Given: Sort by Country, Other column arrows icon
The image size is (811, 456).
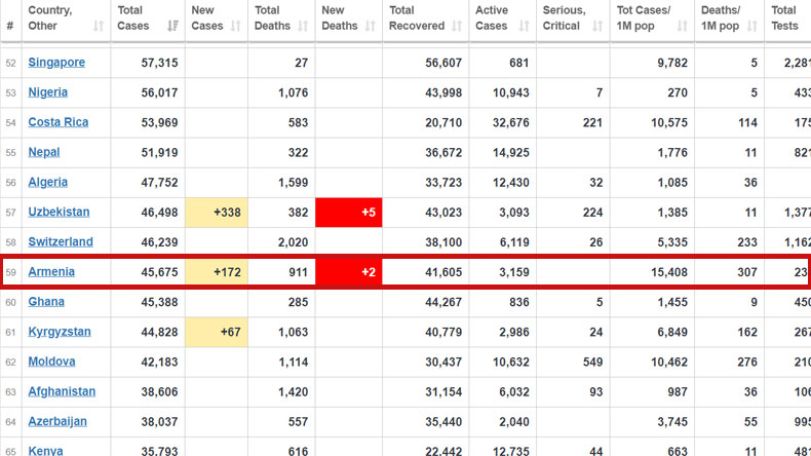Looking at the screenshot, I should click(99, 26).
